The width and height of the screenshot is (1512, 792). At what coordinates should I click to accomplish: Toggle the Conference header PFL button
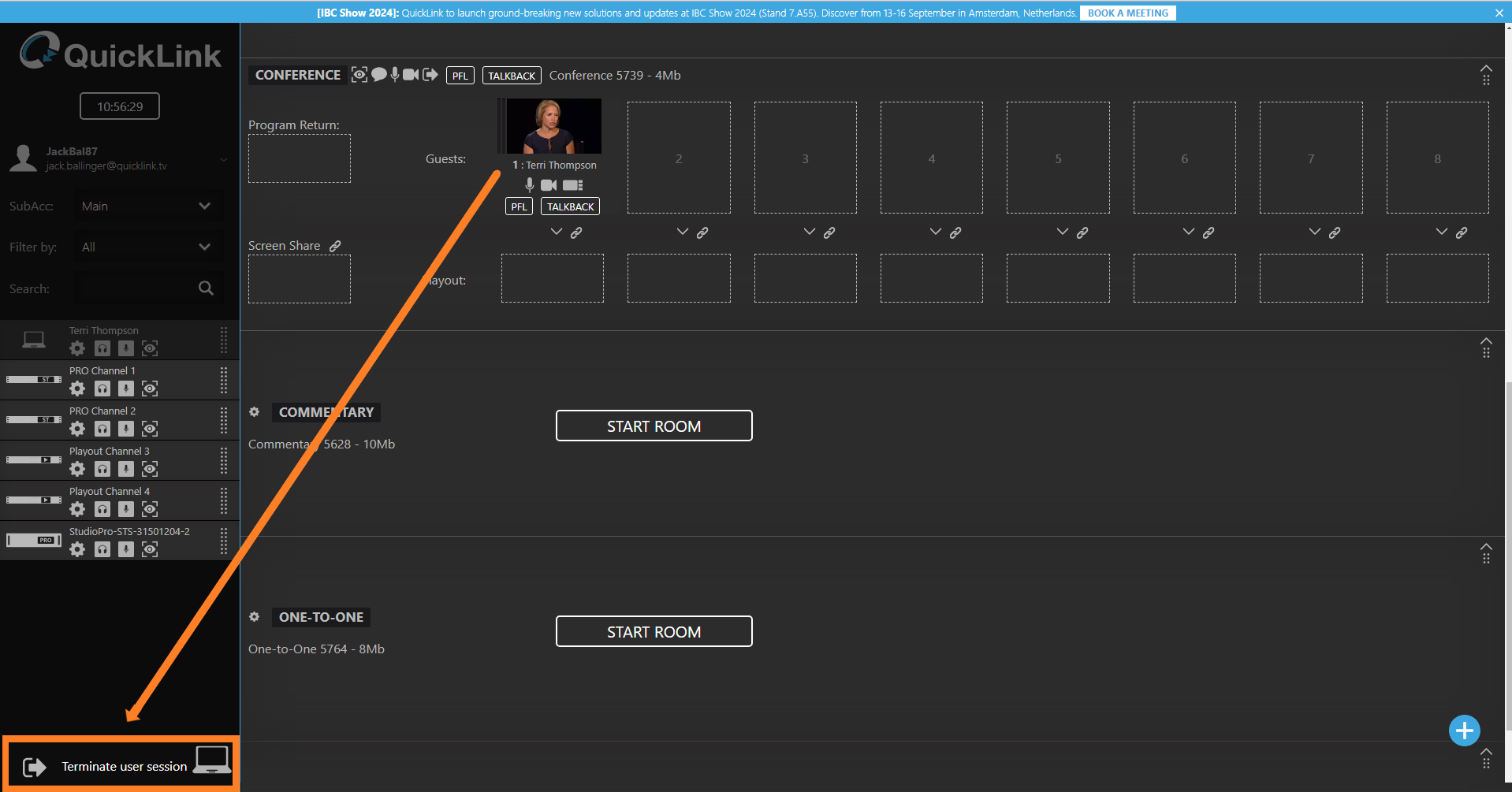460,76
